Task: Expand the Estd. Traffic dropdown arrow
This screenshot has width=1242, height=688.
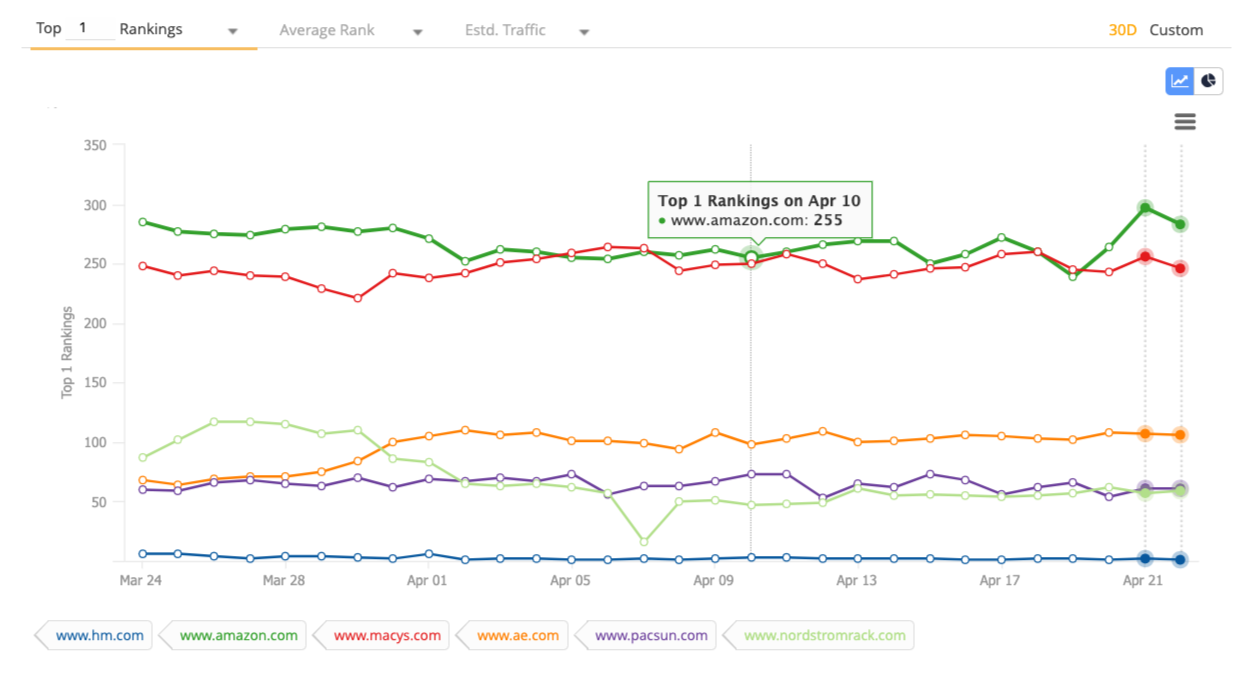Action: pos(584,32)
